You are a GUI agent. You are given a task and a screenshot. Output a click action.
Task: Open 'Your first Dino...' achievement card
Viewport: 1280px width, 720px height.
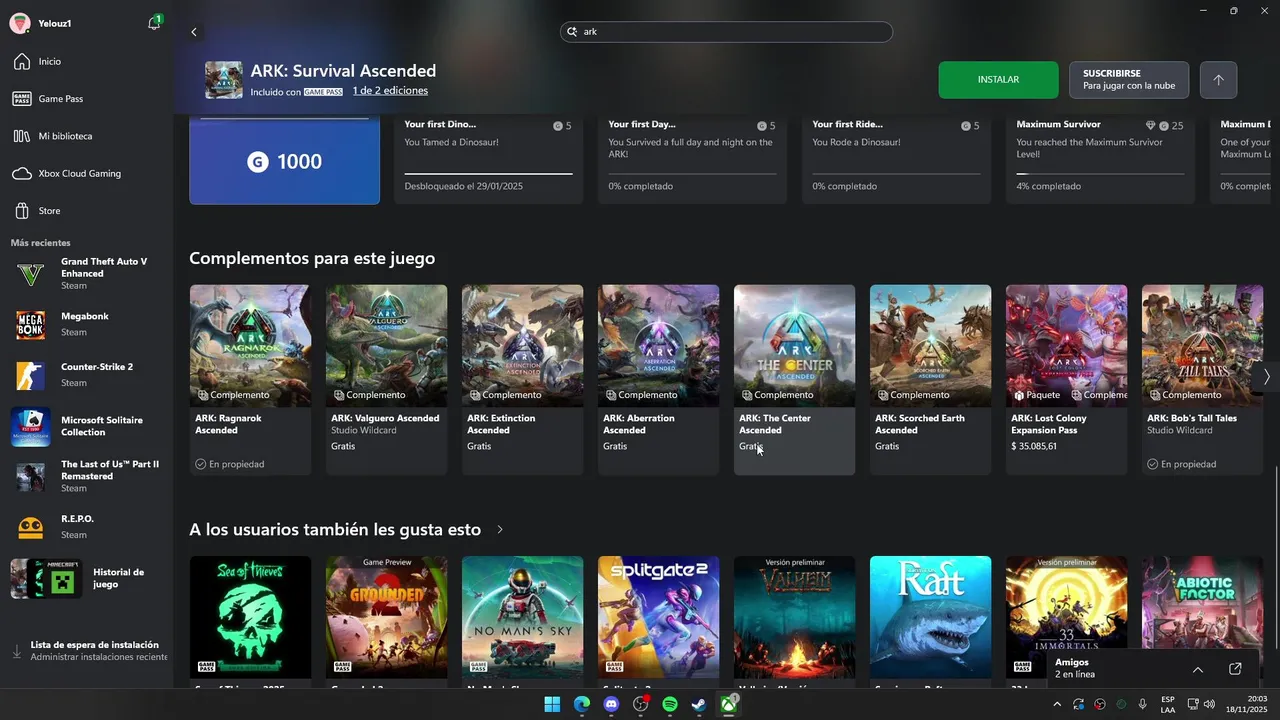(x=488, y=160)
